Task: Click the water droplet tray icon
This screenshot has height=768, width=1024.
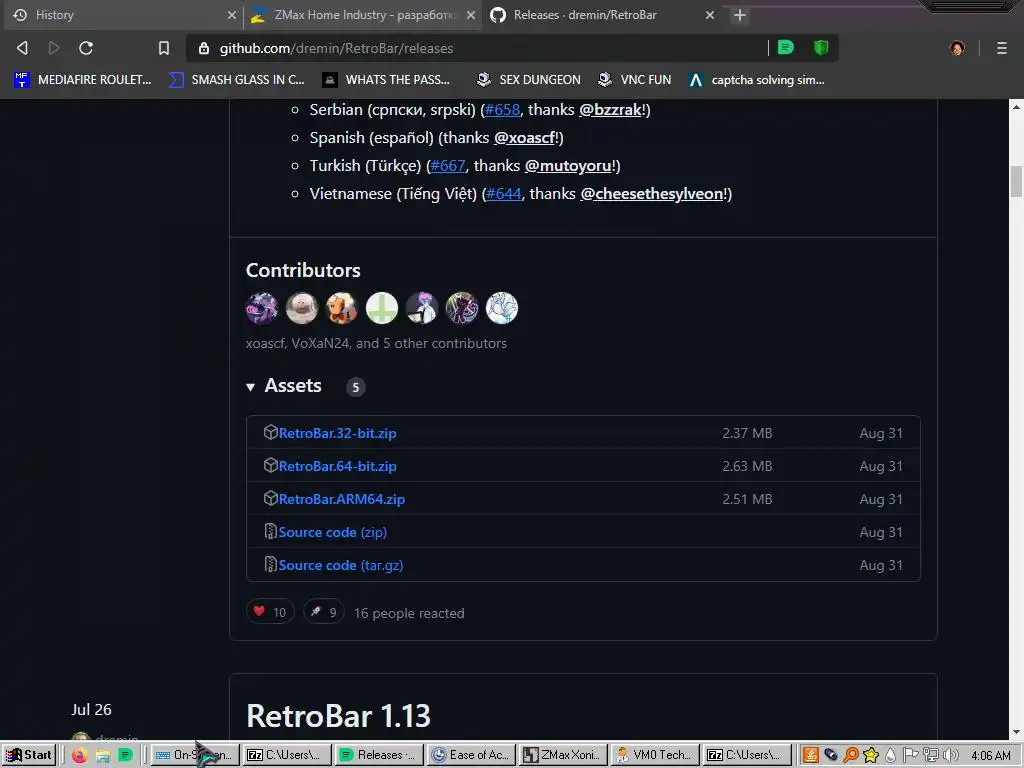Action: click(890, 755)
